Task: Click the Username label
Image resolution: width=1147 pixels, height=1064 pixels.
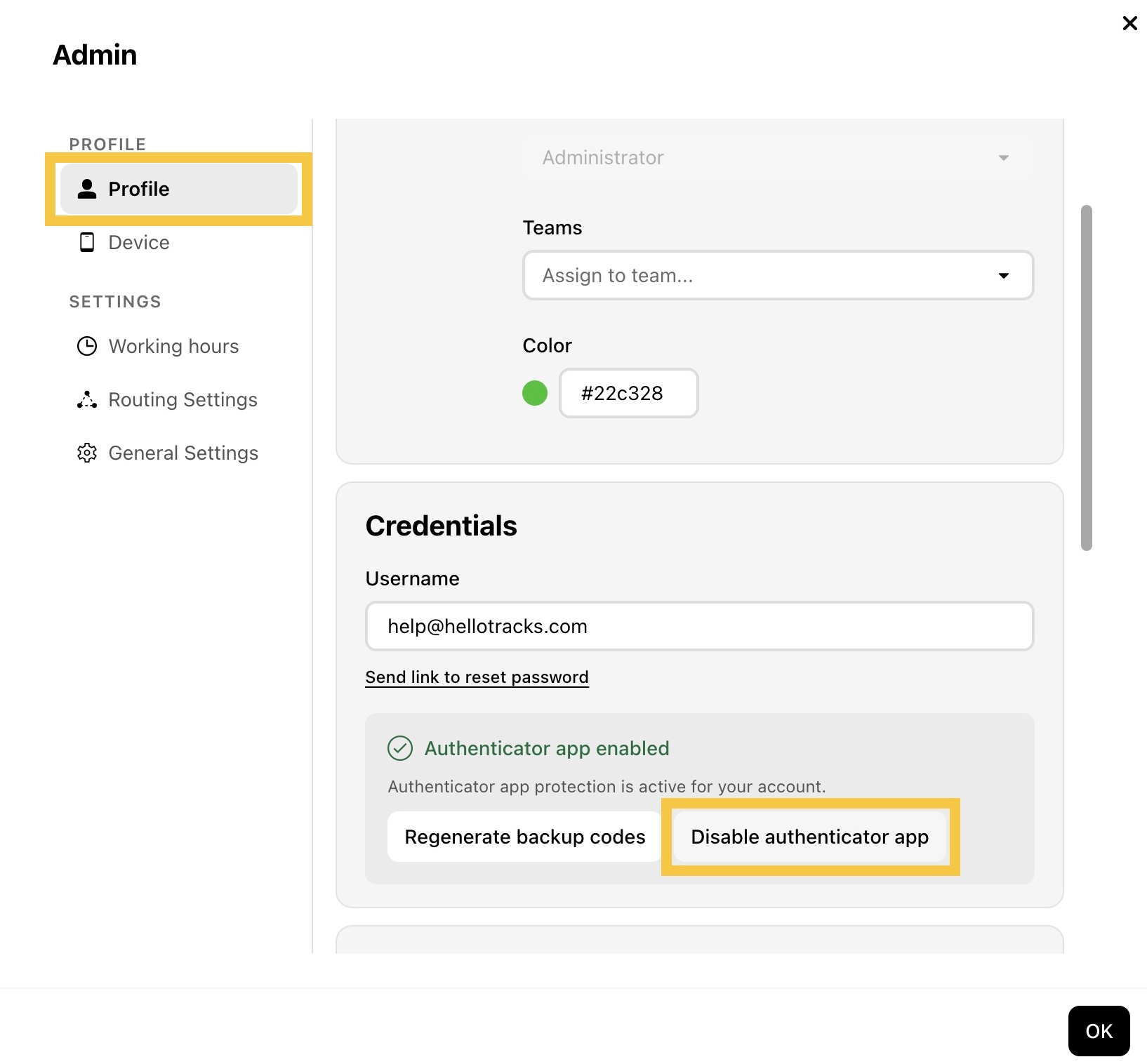Action: (x=412, y=578)
